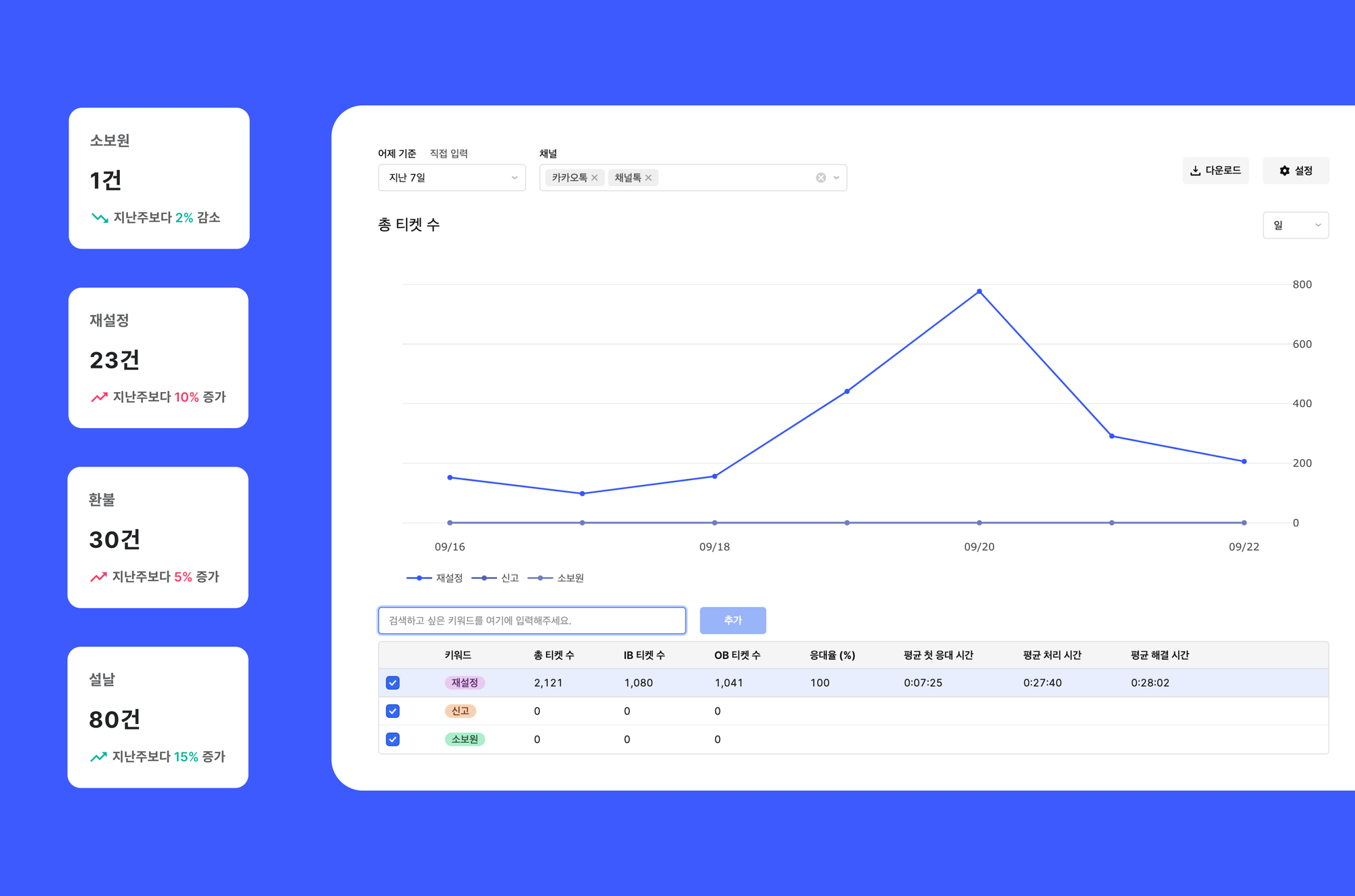Click the download icon in 다운로드 button
This screenshot has width=1355, height=896.
(1195, 171)
